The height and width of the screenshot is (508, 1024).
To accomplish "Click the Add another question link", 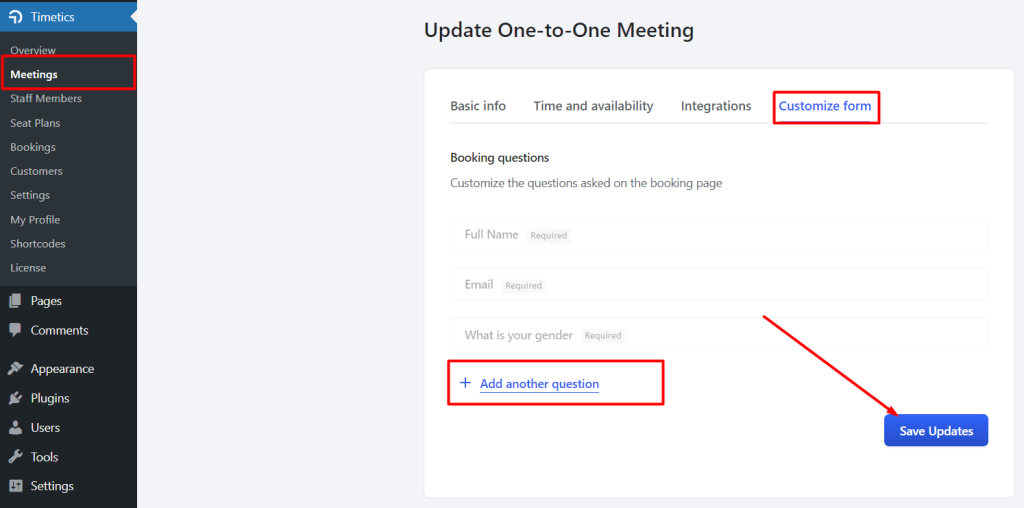I will pos(539,384).
